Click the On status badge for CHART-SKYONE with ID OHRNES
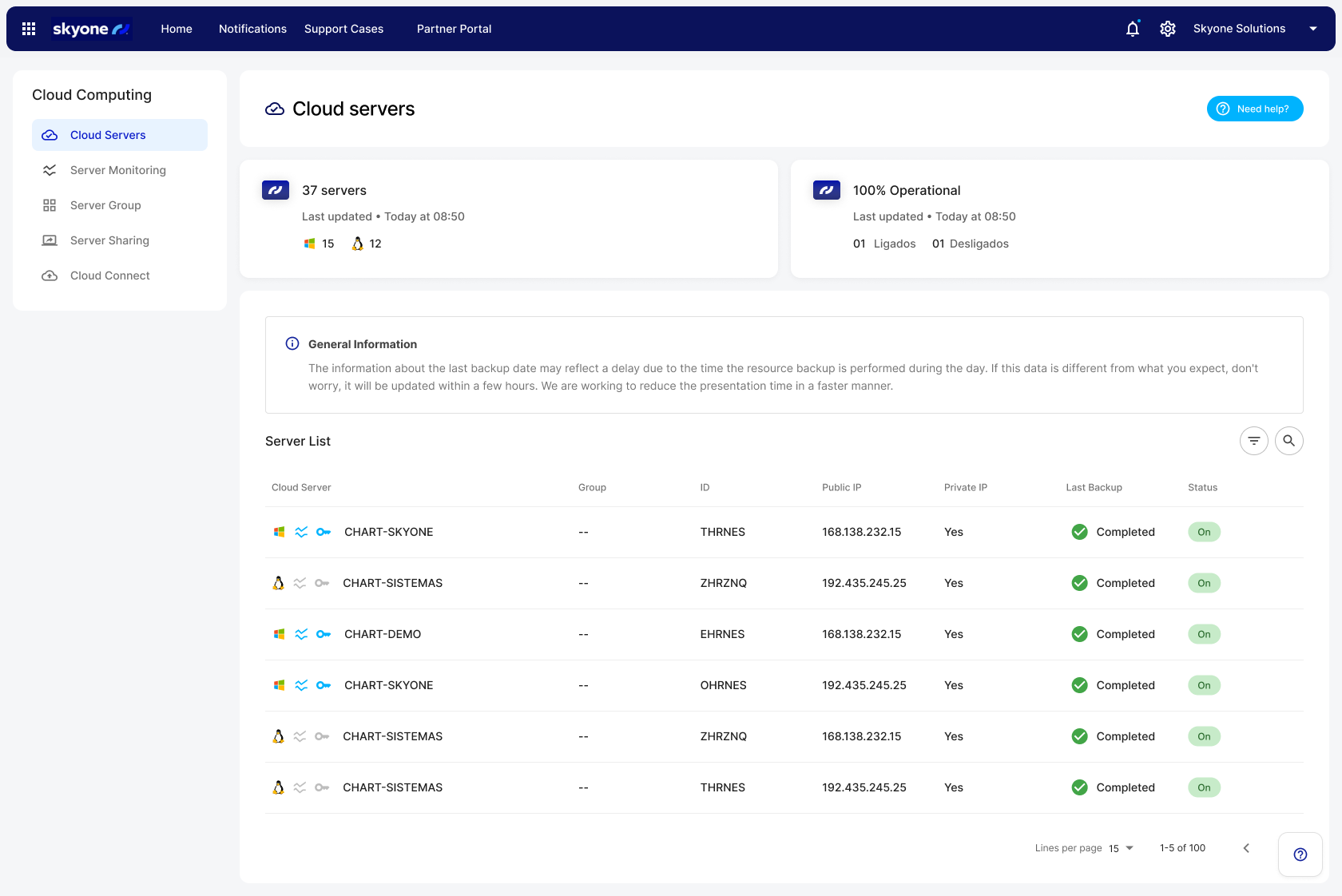This screenshot has height=896, width=1342. [1204, 685]
